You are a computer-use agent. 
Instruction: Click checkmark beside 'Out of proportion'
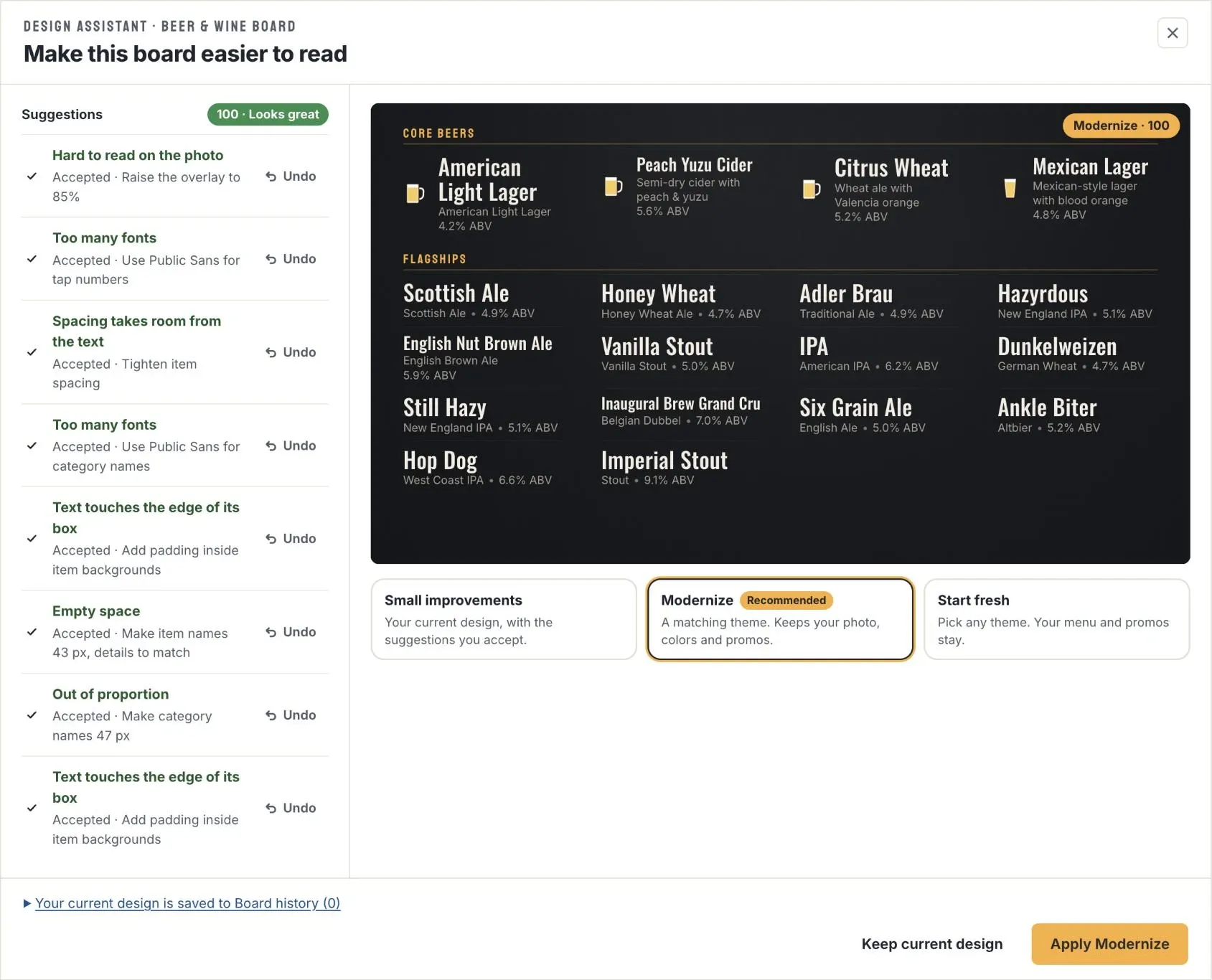(x=32, y=715)
